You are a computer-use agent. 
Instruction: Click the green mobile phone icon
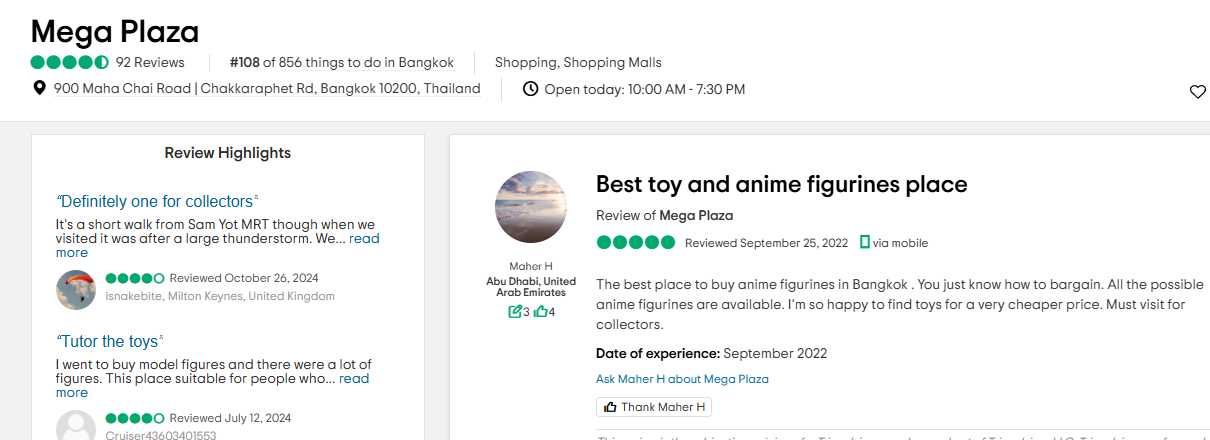pos(865,243)
